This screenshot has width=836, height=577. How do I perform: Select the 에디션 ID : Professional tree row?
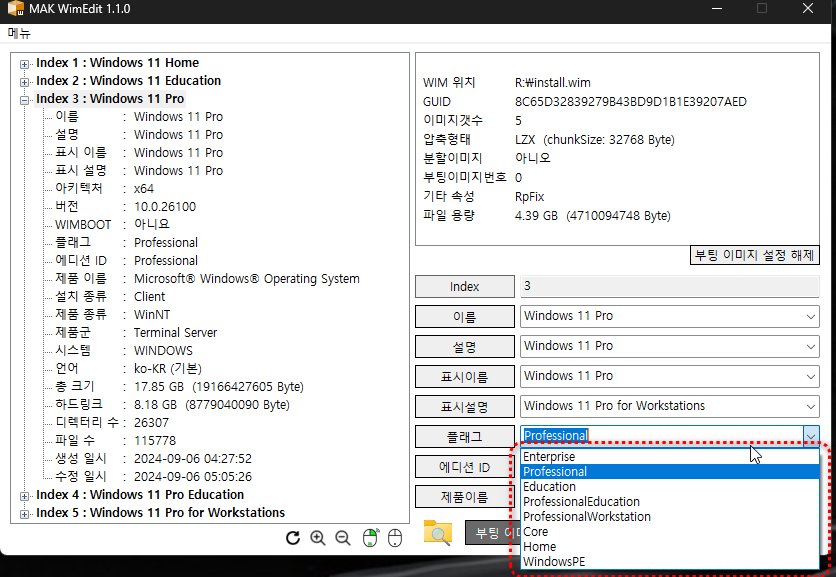126,260
